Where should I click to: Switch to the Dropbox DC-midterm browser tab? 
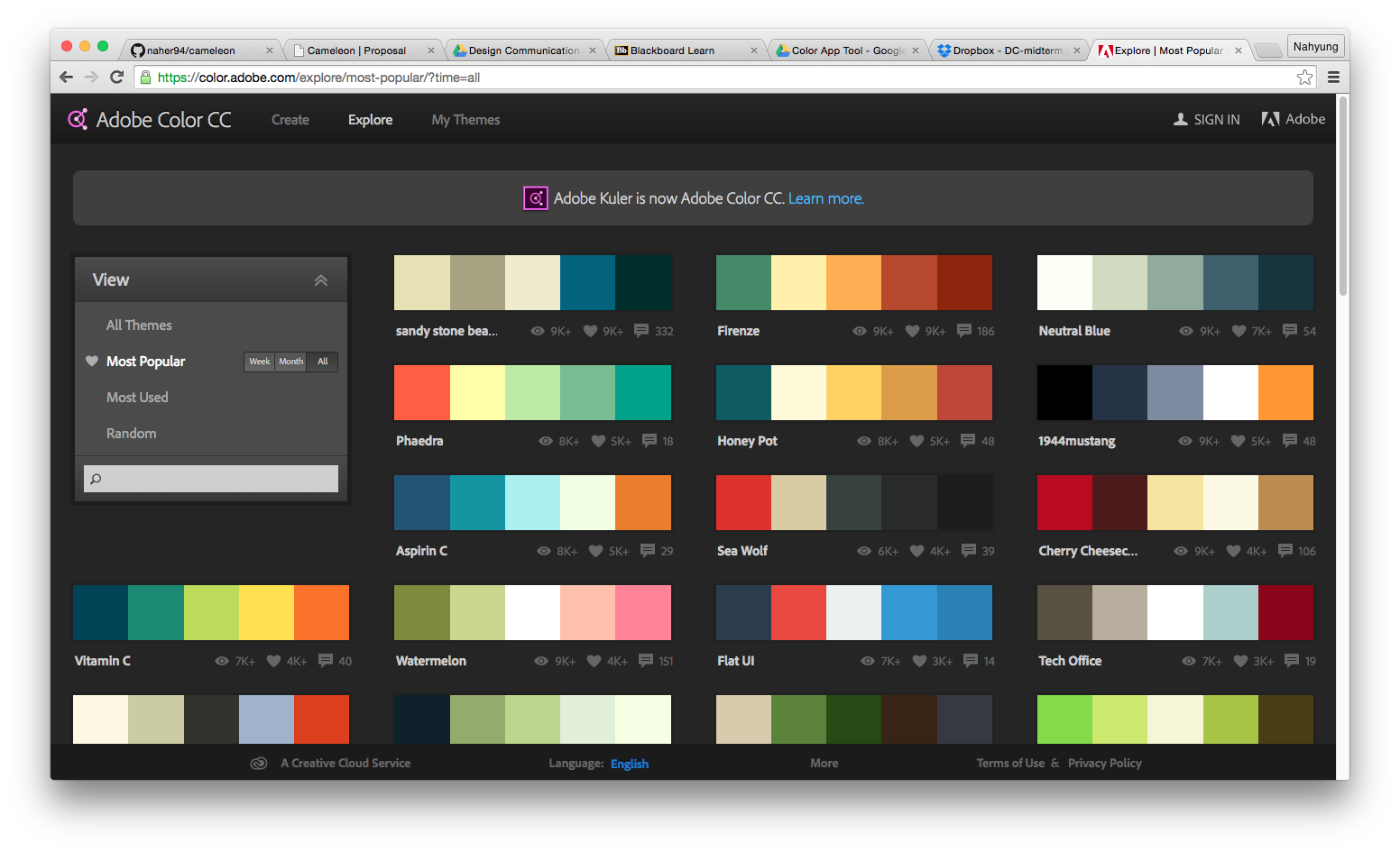click(1009, 50)
